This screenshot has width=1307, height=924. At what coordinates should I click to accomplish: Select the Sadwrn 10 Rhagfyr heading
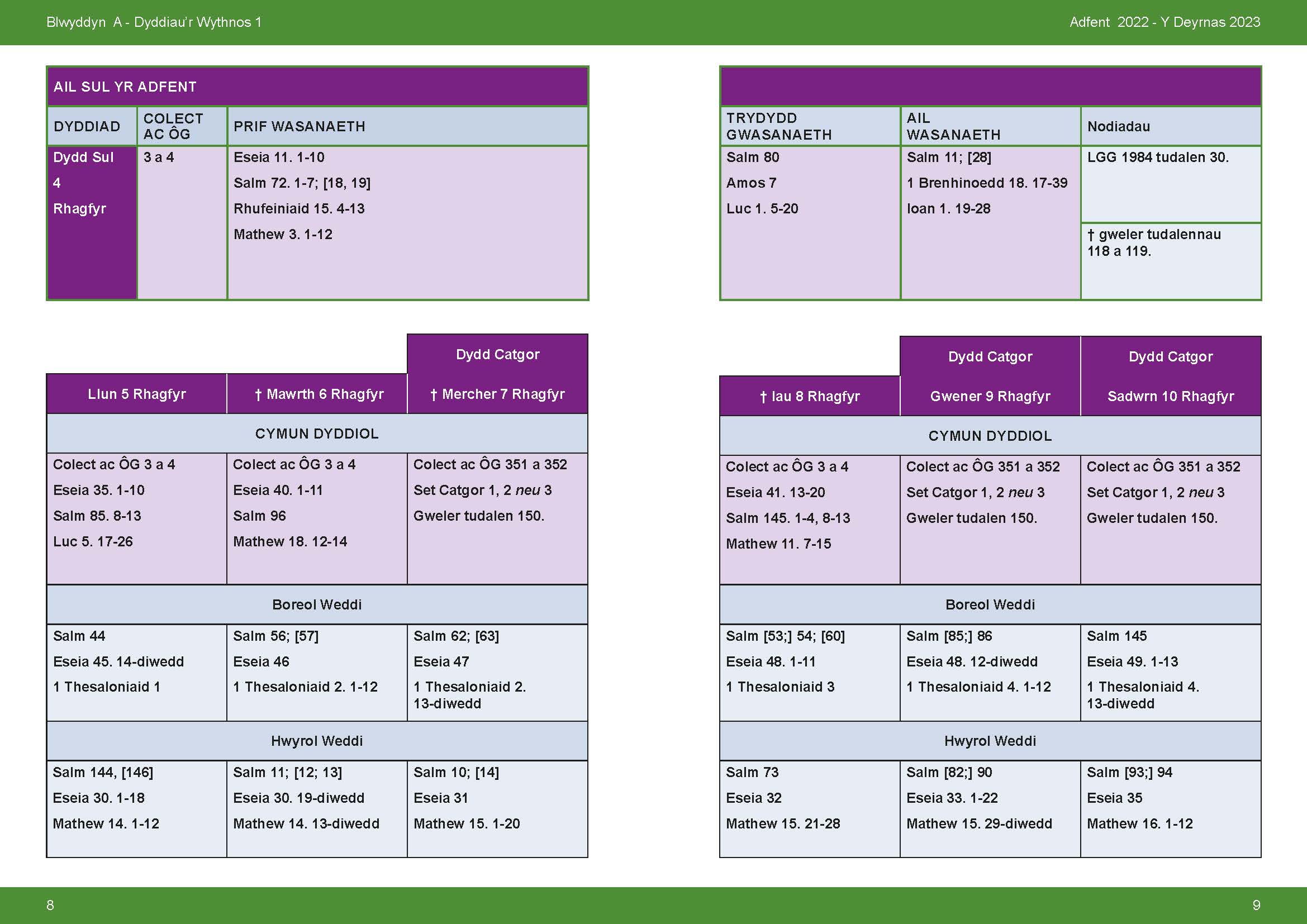tap(1171, 396)
